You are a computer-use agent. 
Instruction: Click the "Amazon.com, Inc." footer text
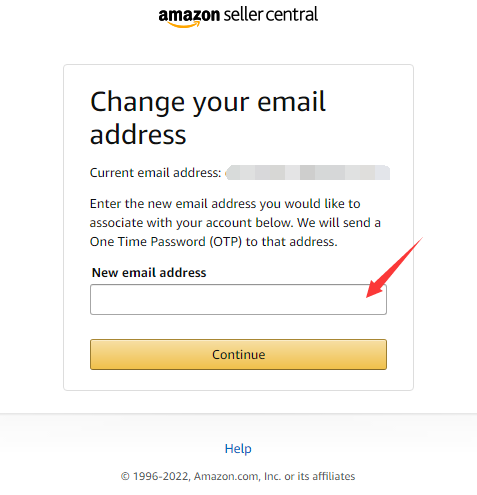238,476
